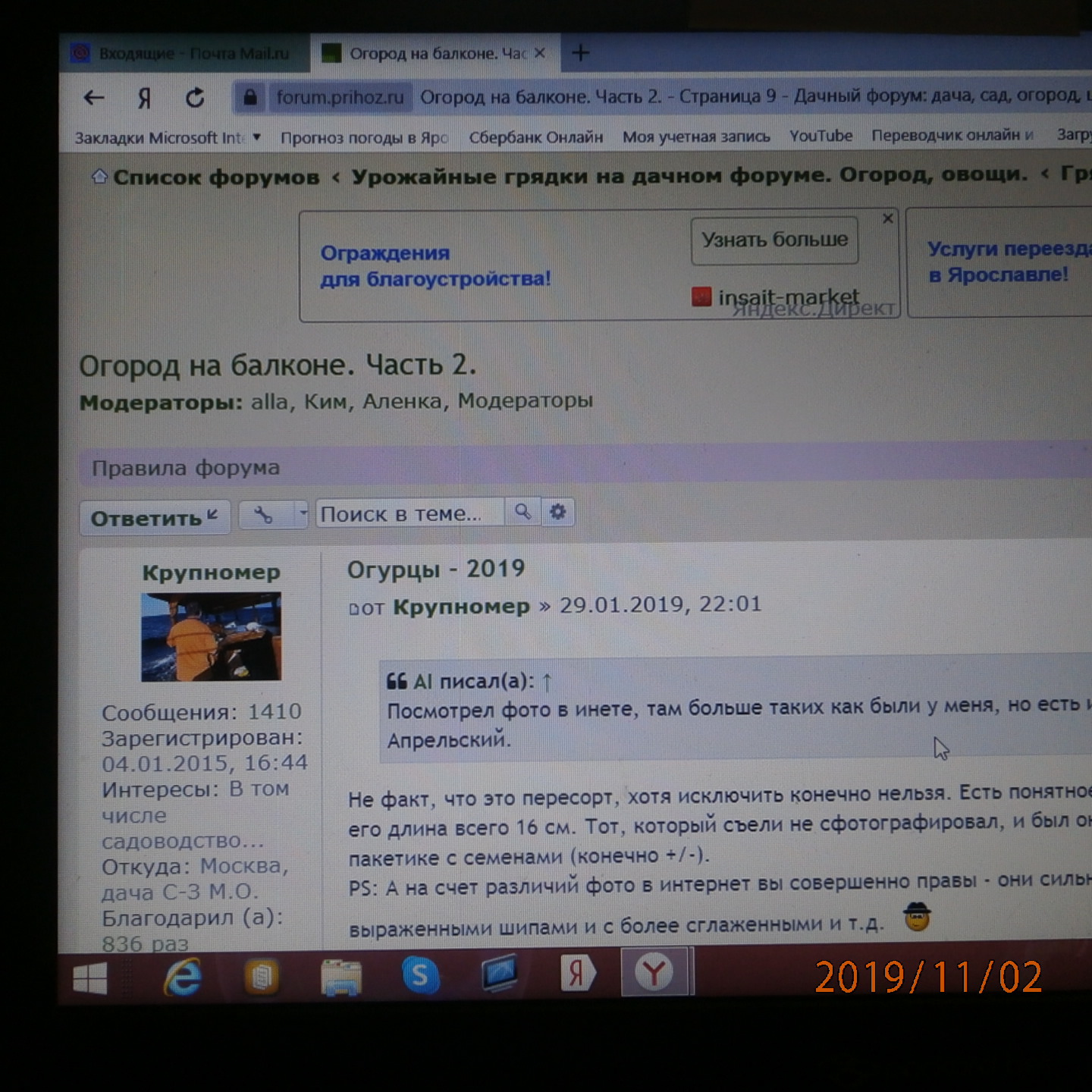This screenshot has width=1092, height=1092.
Task: Reload the page with refresh icon
Action: [195, 98]
